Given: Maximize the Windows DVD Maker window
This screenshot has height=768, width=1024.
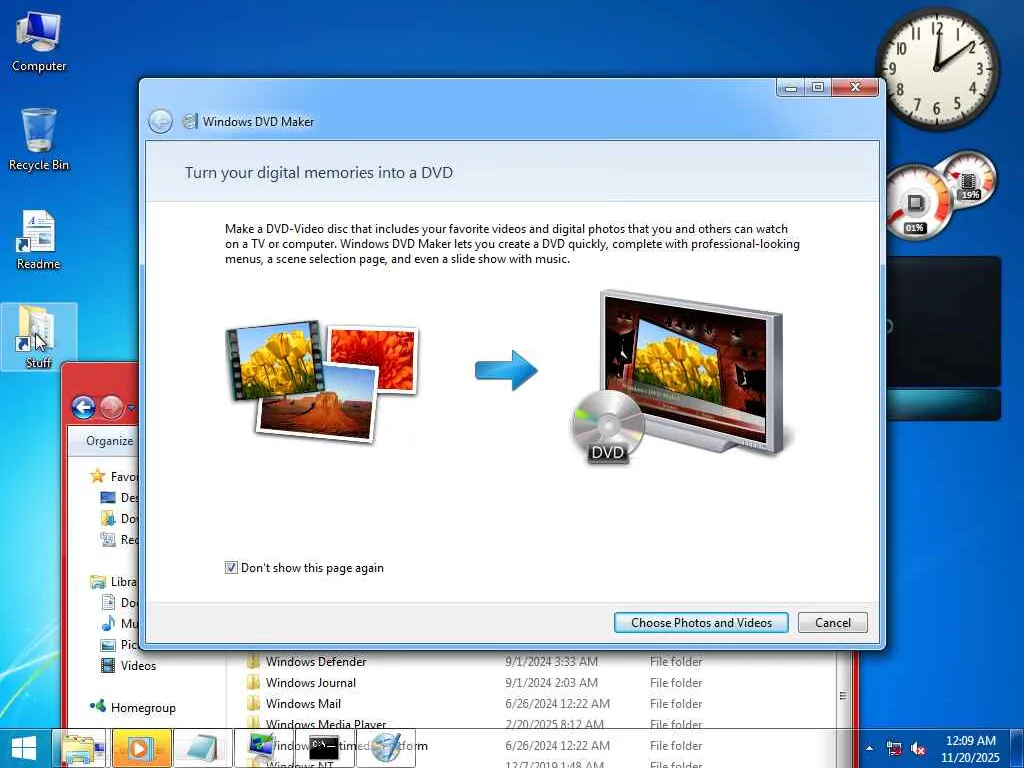Looking at the screenshot, I should (818, 87).
